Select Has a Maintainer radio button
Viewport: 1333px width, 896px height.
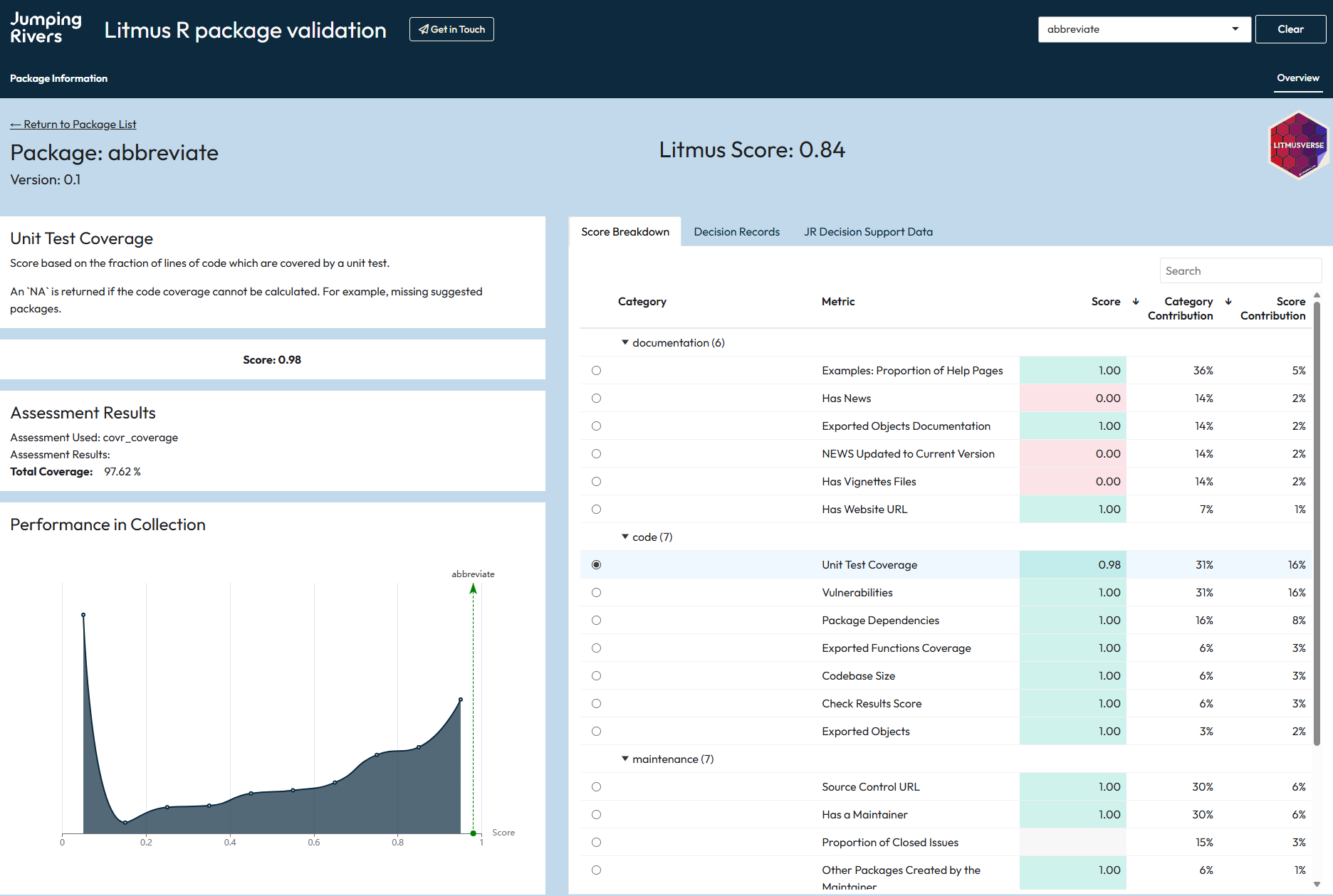(597, 815)
